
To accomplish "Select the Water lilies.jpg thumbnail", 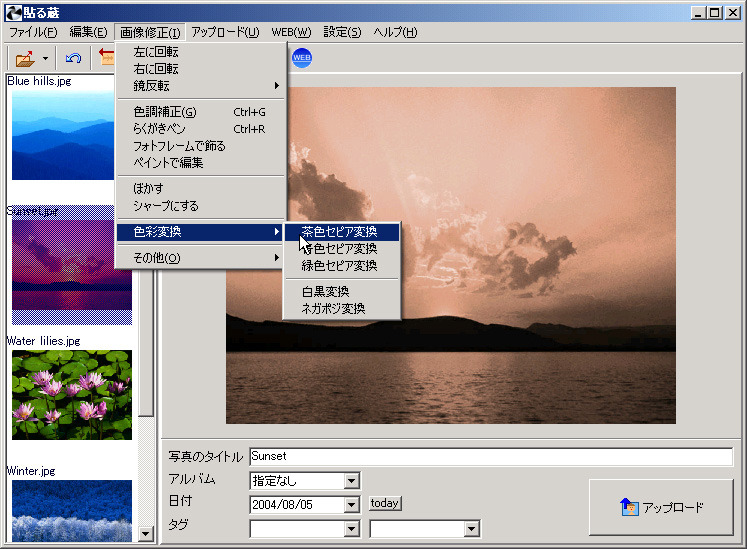I will coord(72,395).
